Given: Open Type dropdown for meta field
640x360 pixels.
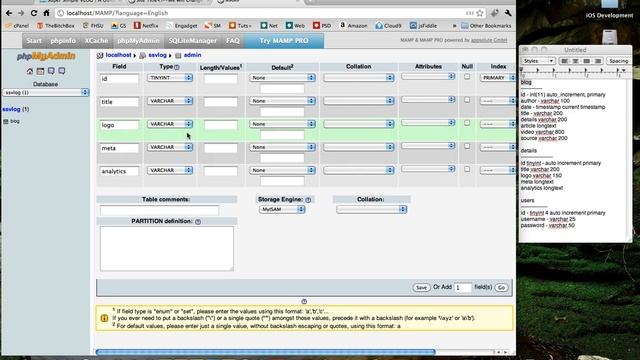Looking at the screenshot, I should pyautogui.click(x=170, y=147).
